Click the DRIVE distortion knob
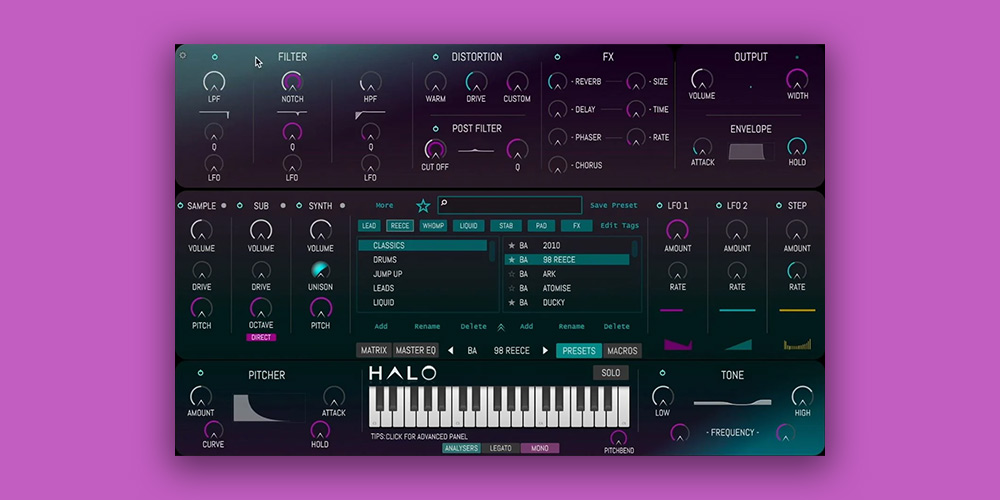The image size is (1000, 500). (x=476, y=82)
